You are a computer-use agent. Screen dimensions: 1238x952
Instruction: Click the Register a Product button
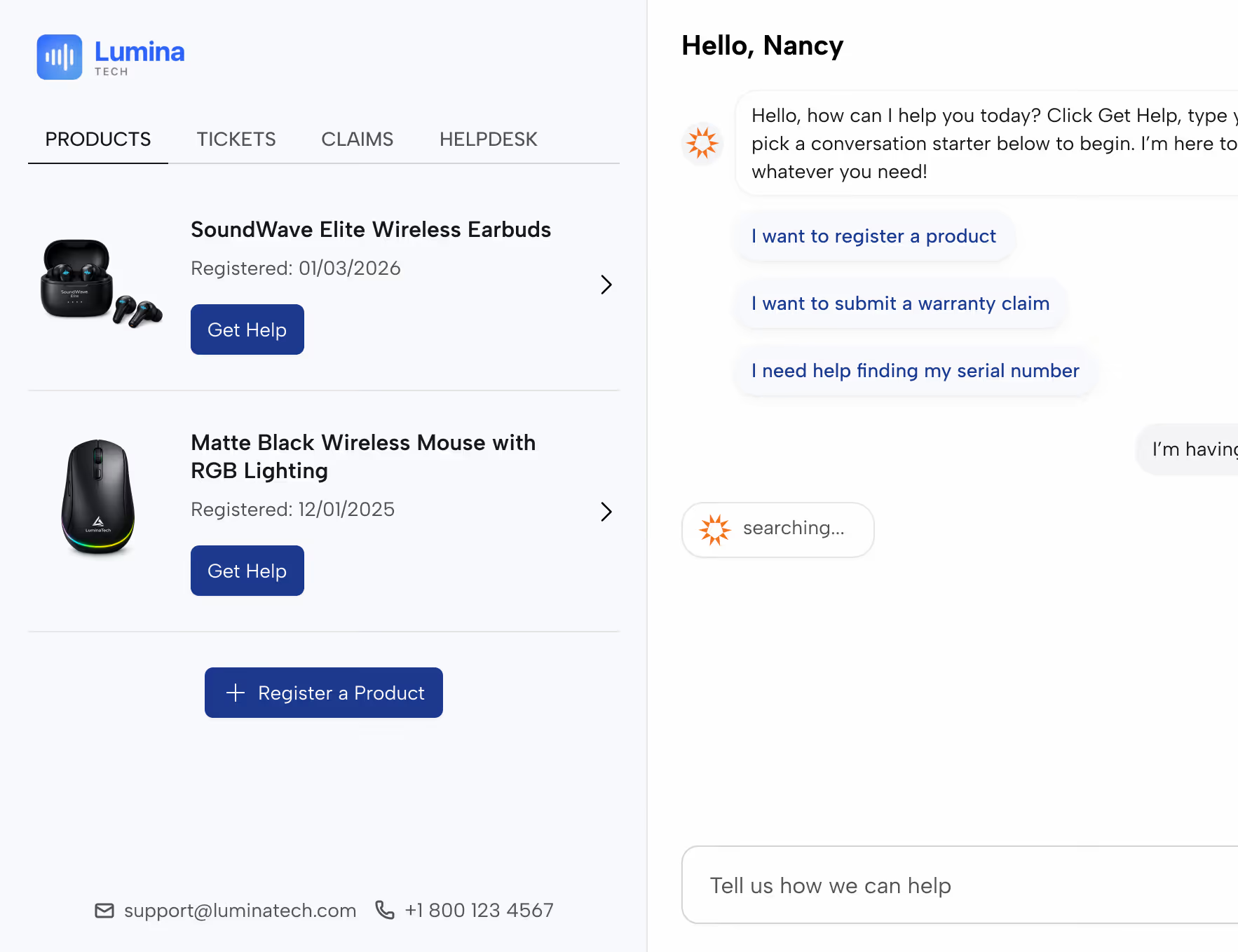324,693
